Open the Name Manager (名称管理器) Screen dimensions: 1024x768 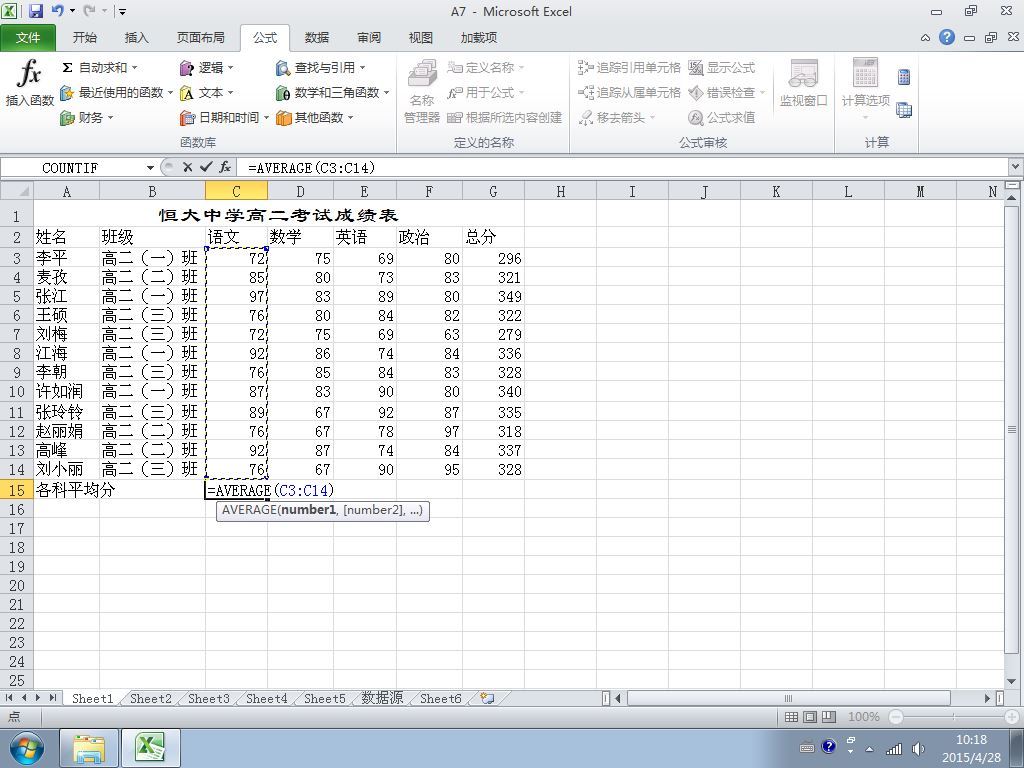click(x=422, y=91)
